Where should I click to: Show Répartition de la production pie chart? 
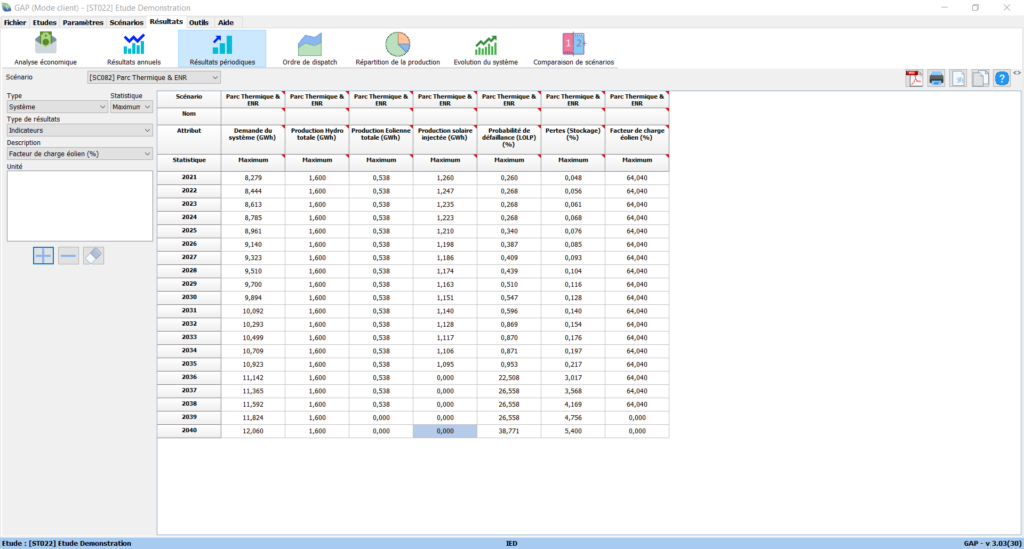coord(398,49)
